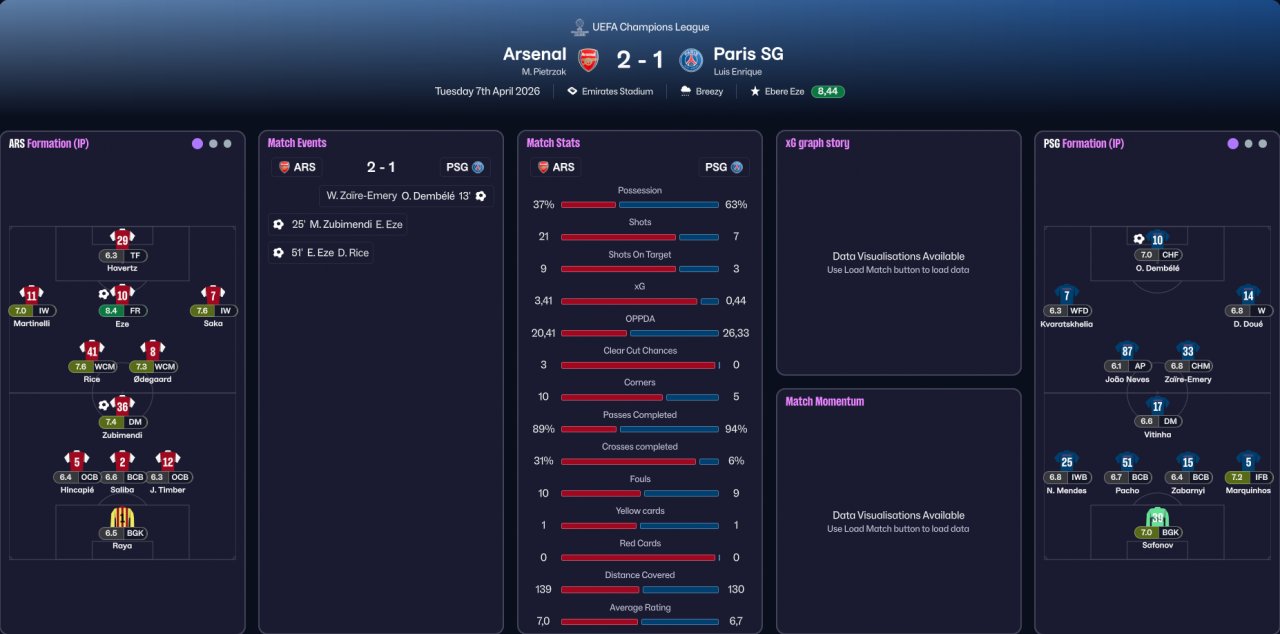This screenshot has width=1280, height=634.
Task: Click the UEFA Champions League trophy icon
Action: (x=578, y=27)
